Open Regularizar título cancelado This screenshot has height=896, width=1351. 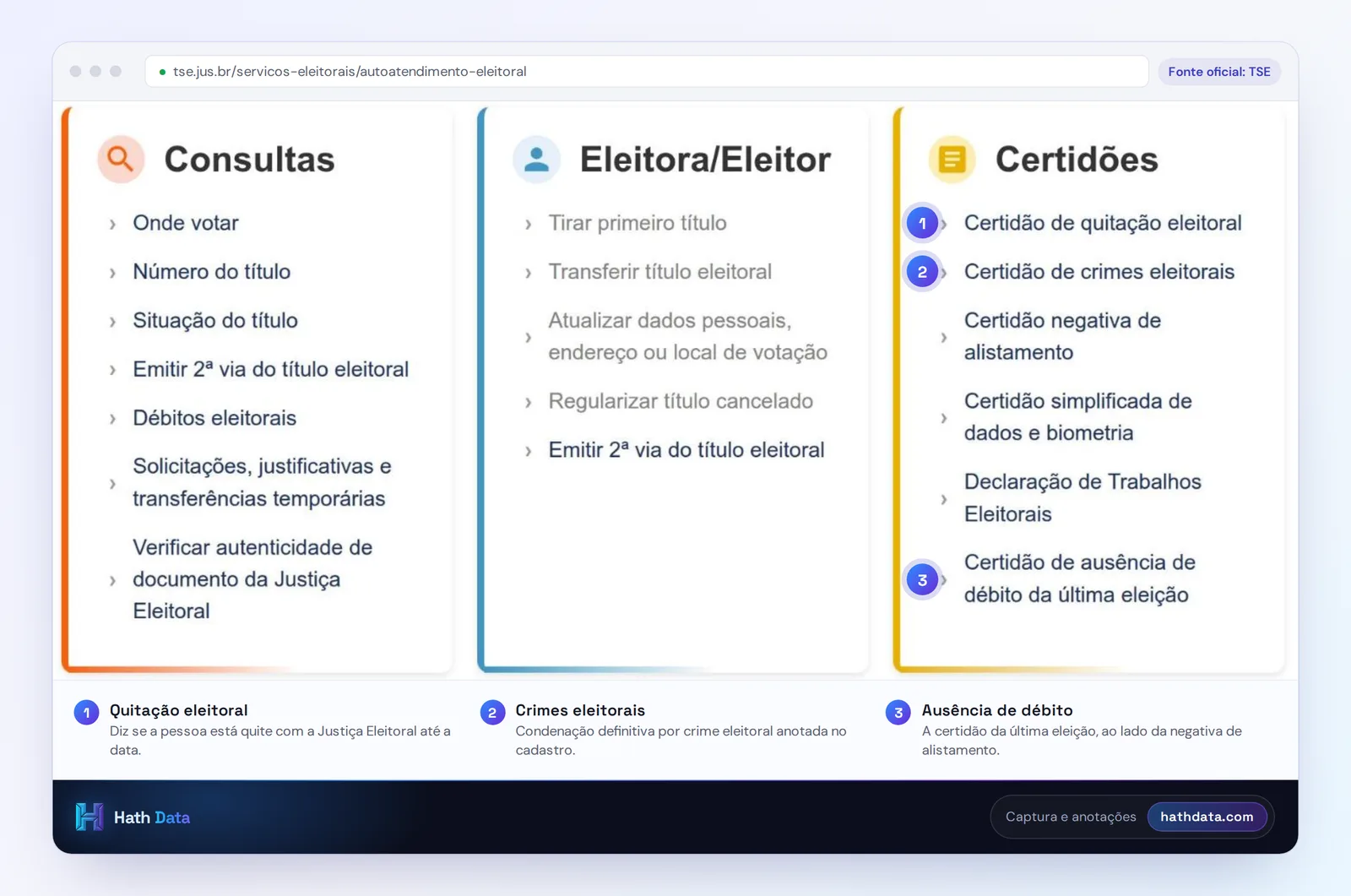681,401
